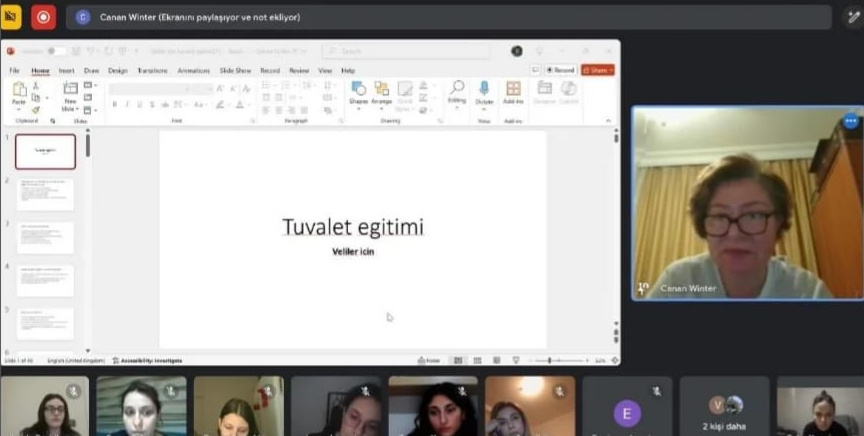Screen dimensions: 864x436
Task: Open the Slide Show ribbon tab
Action: 235,71
